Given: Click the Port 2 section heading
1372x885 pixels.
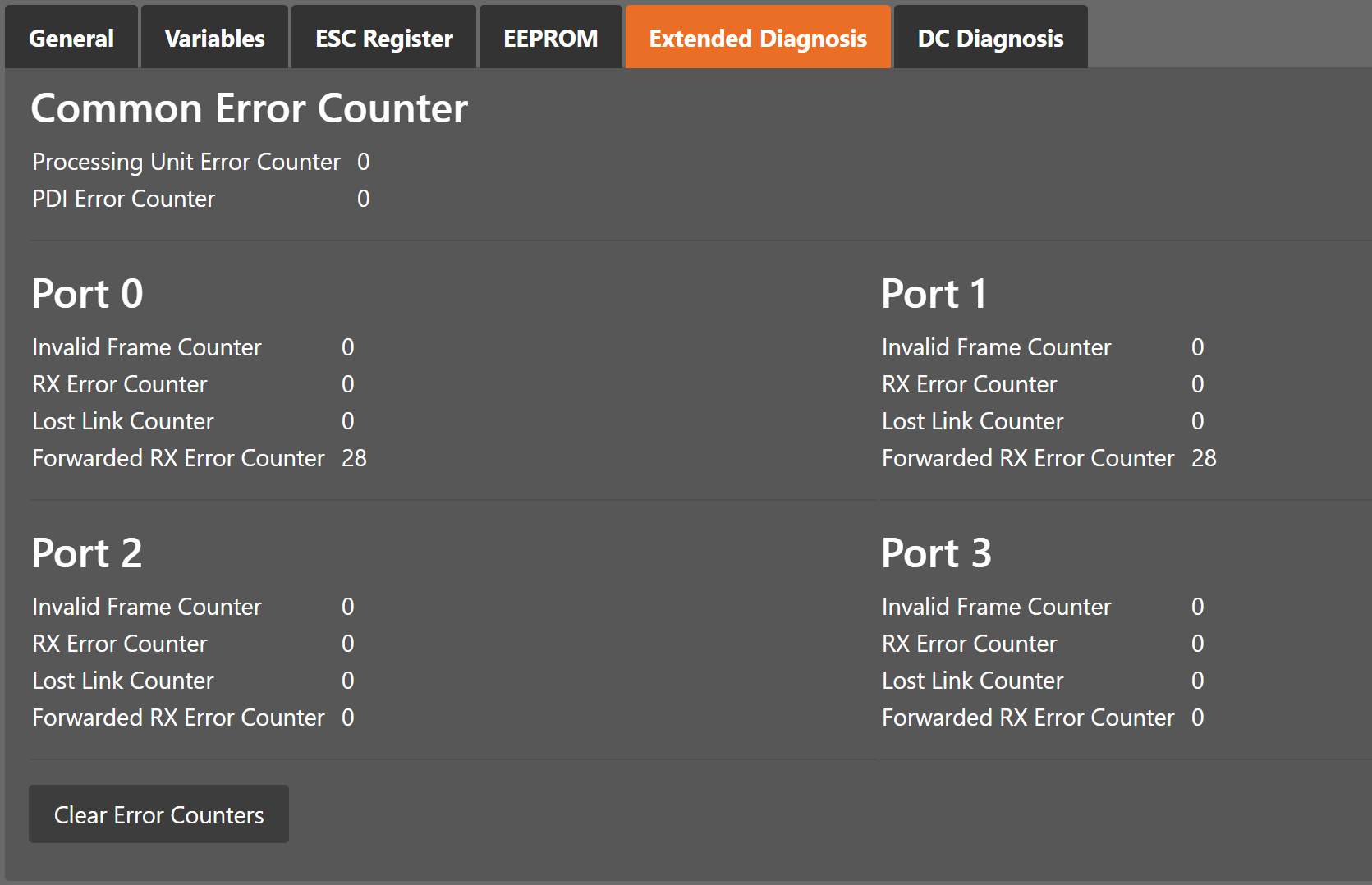Looking at the screenshot, I should click(x=86, y=553).
